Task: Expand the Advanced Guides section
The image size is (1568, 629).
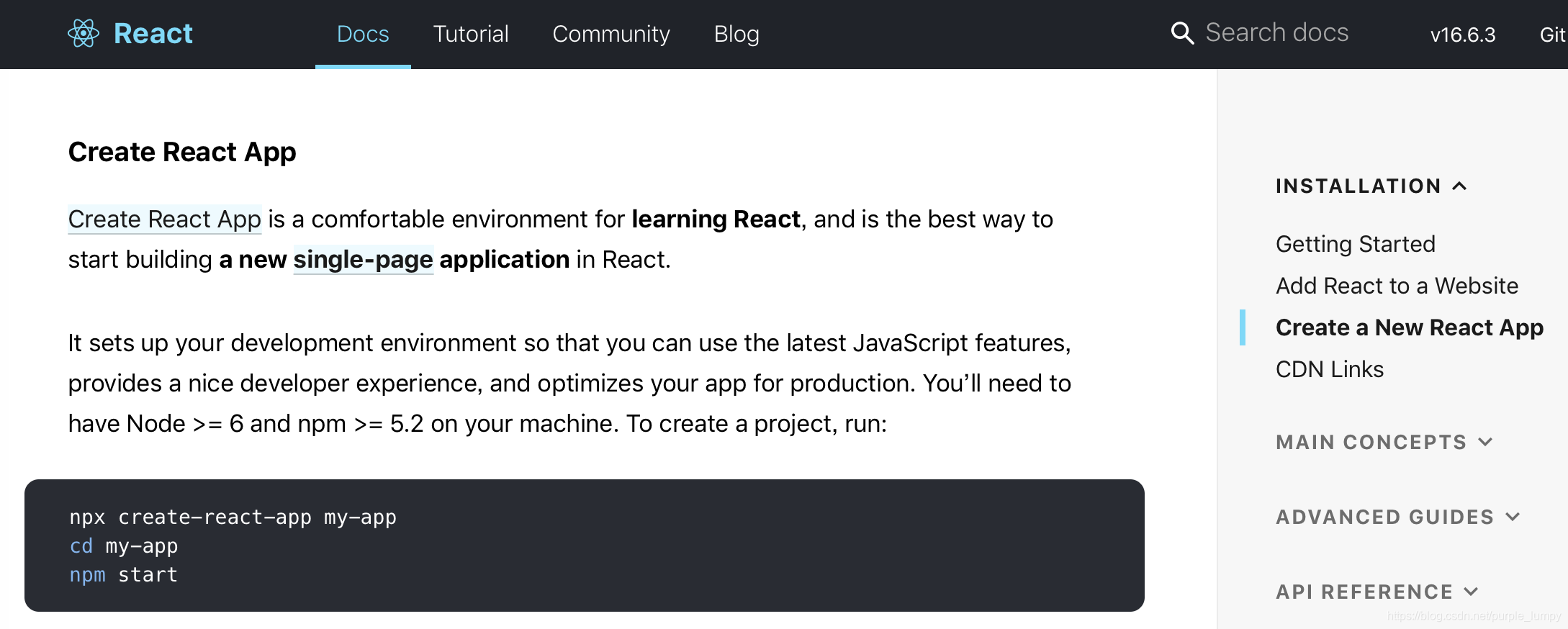Action: point(1397,517)
